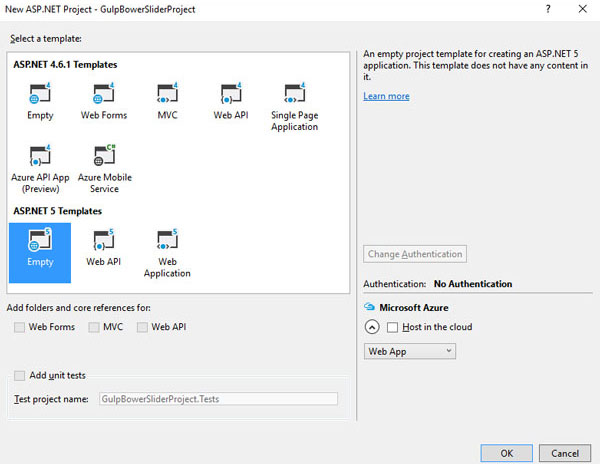Tick the MVC references checkbox

pyautogui.click(x=94, y=327)
